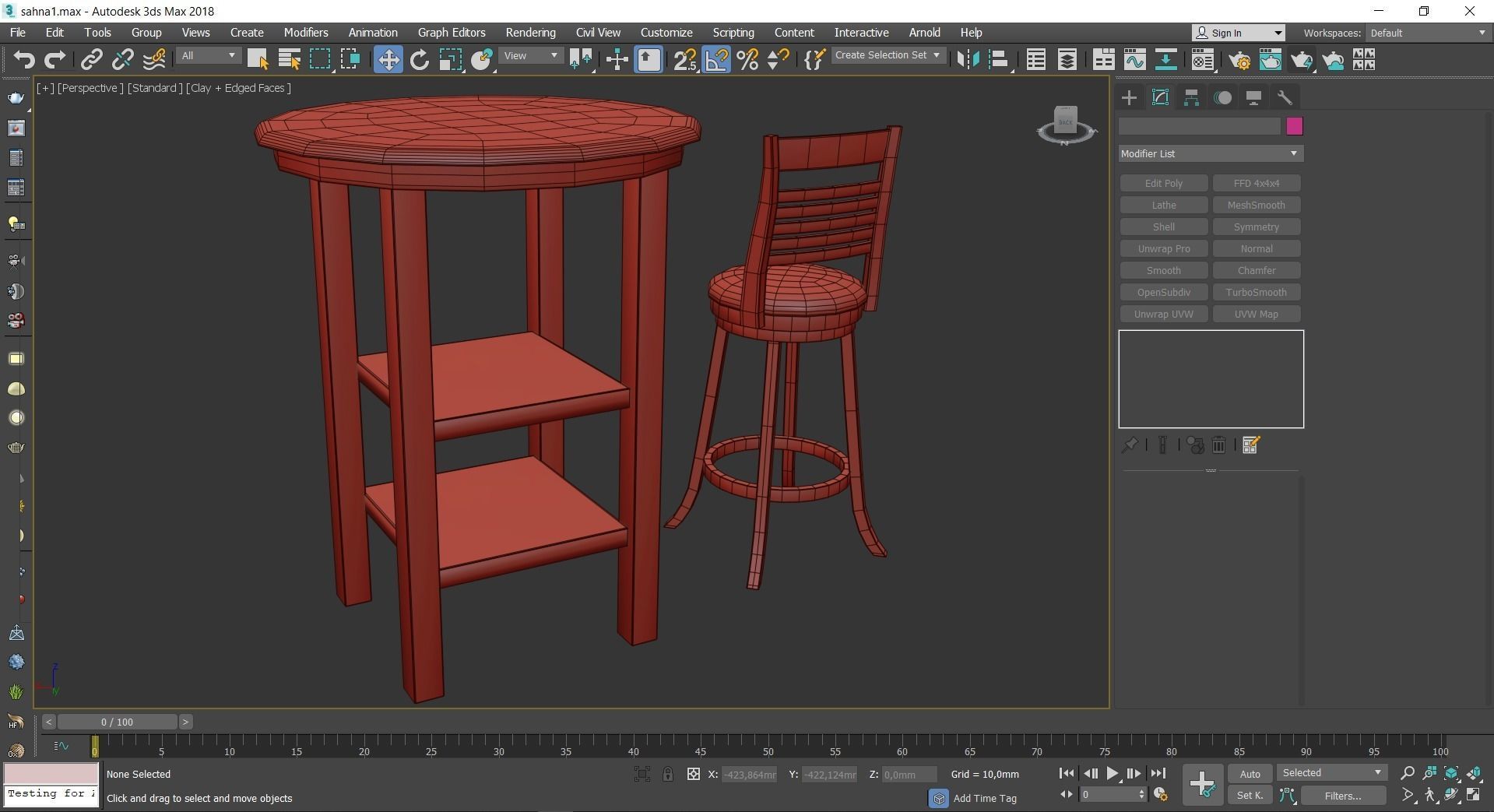Expand the Modifier List dropdown
Screen dimensions: 1494x812
point(1211,153)
